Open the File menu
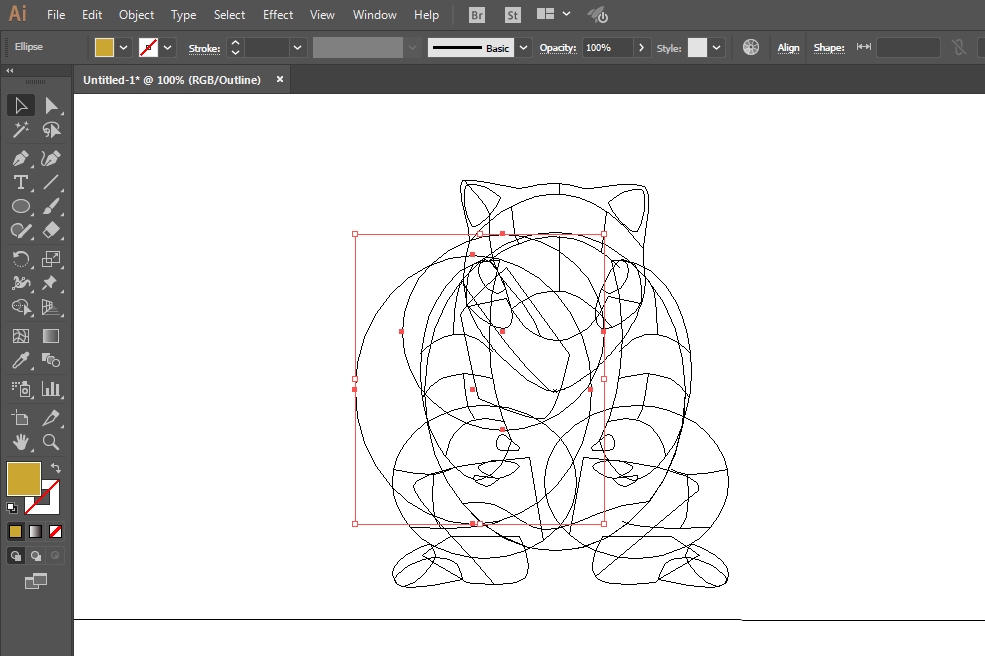The width and height of the screenshot is (985, 656). pyautogui.click(x=56, y=14)
